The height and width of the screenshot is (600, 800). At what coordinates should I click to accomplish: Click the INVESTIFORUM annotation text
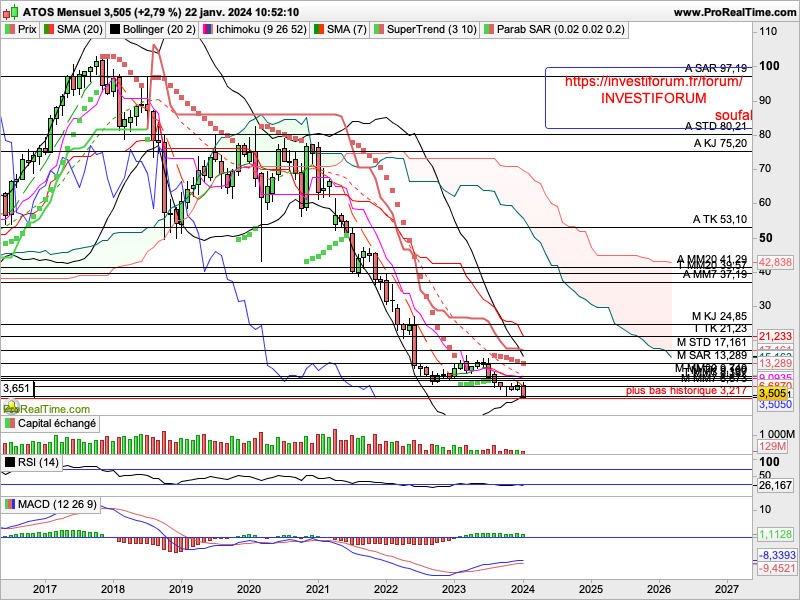[x=654, y=98]
